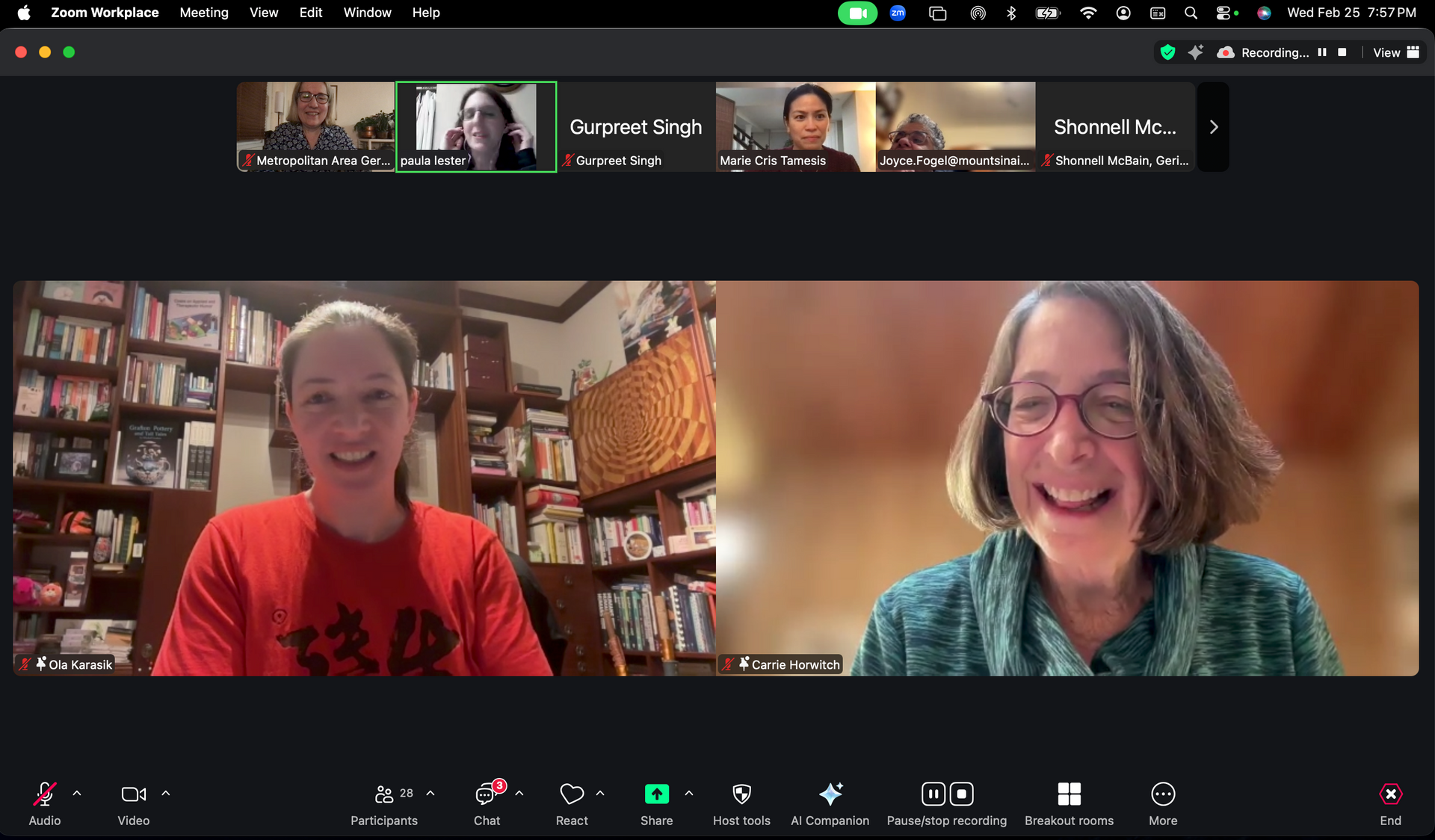Click the encryption shield icon at top
Screen dimensions: 1435x840
click(1167, 52)
